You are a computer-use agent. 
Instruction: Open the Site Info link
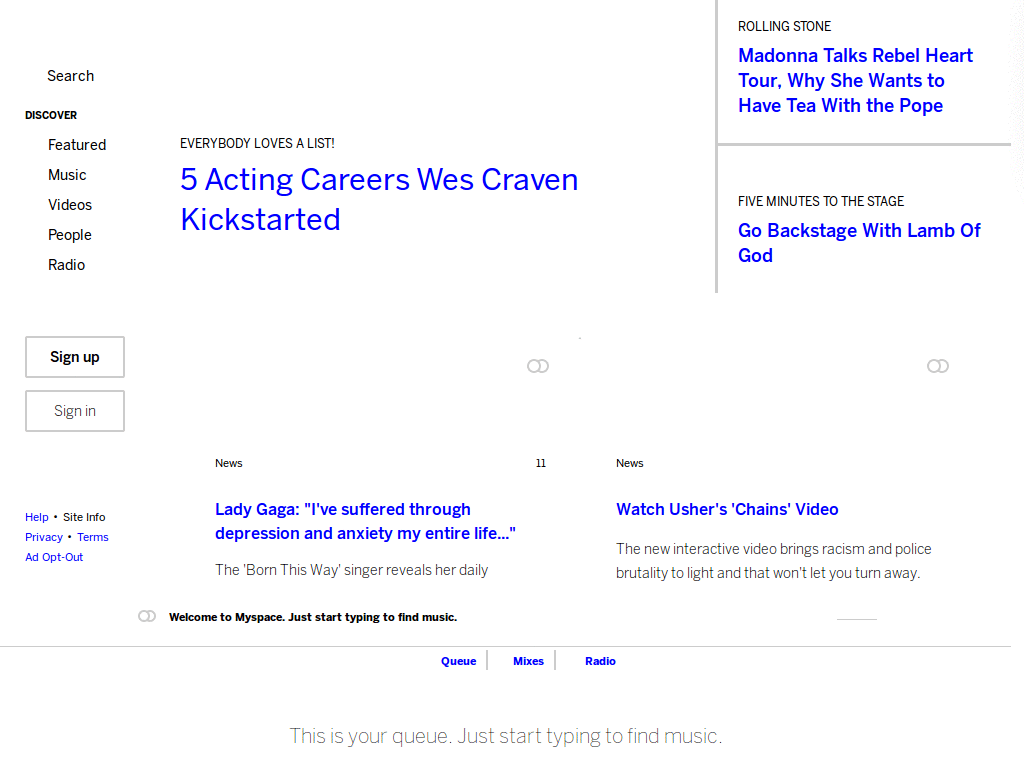tap(84, 517)
